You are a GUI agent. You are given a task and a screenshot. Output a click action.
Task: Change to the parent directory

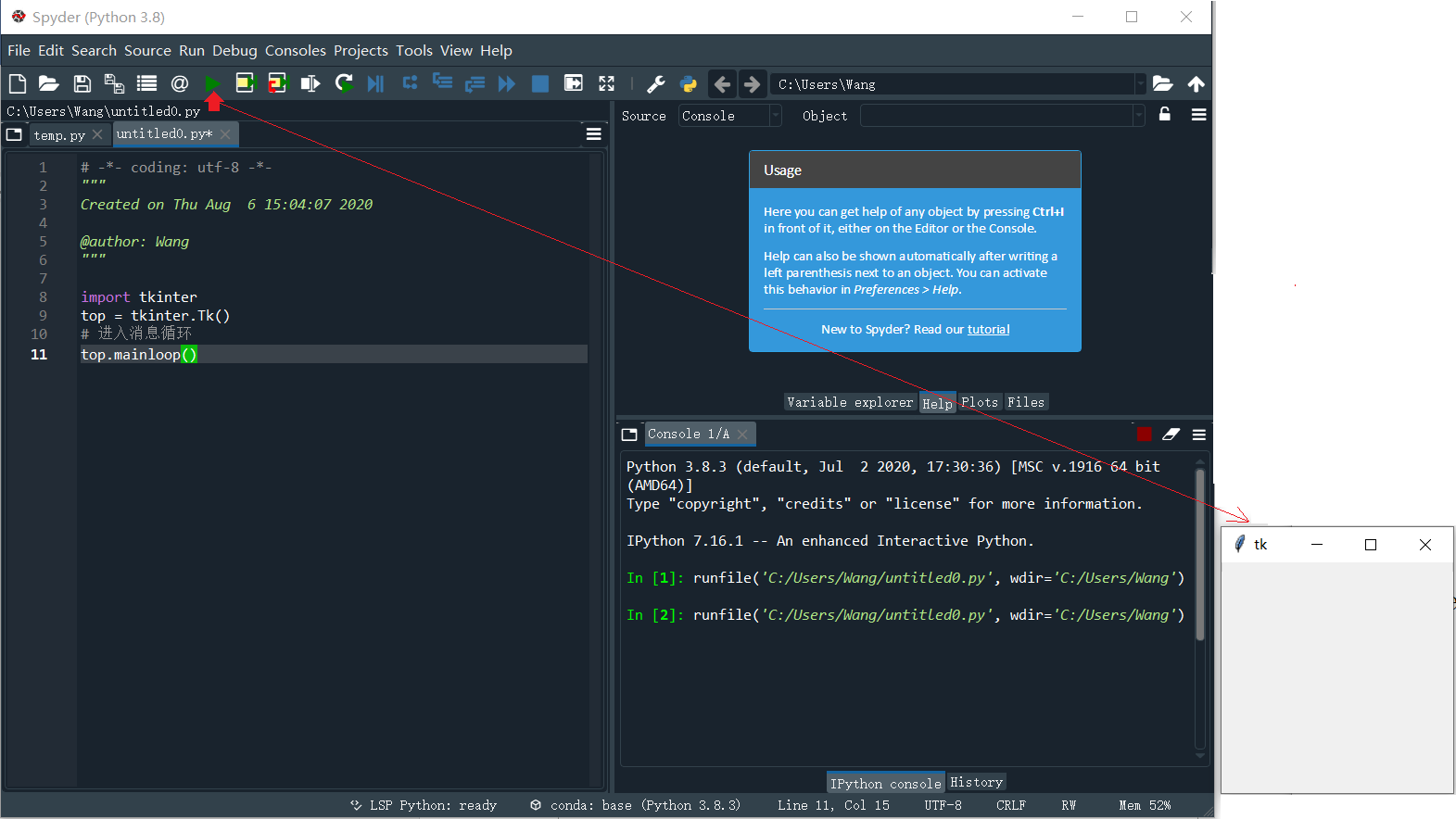click(1196, 83)
